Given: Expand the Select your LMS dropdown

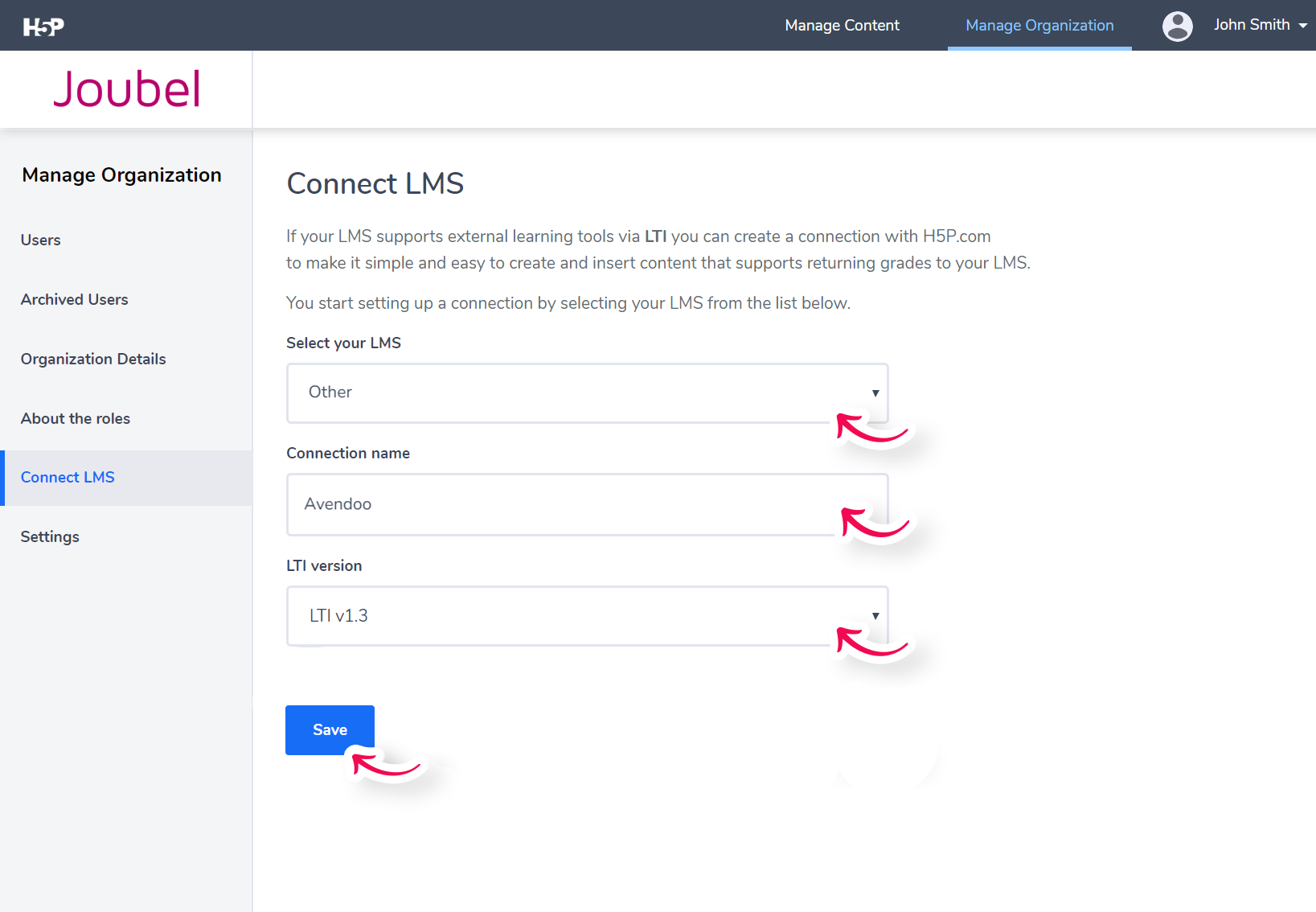Looking at the screenshot, I should 588,393.
